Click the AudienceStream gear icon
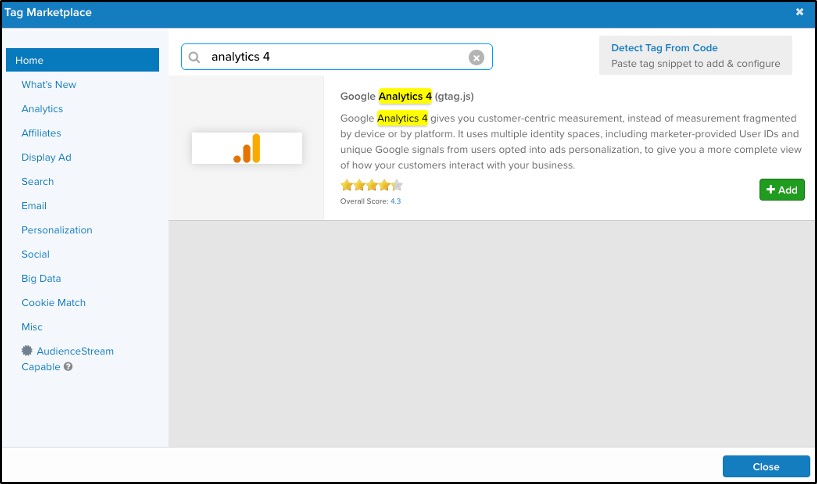 [27, 351]
